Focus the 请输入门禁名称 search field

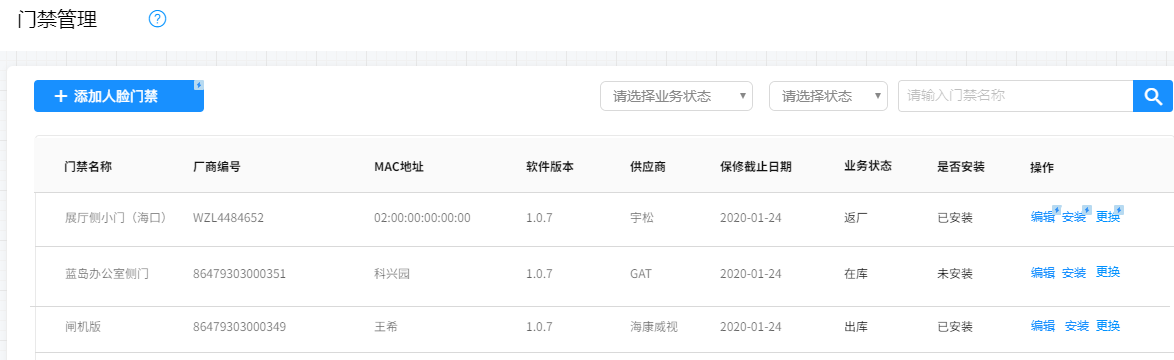pyautogui.click(x=1016, y=96)
